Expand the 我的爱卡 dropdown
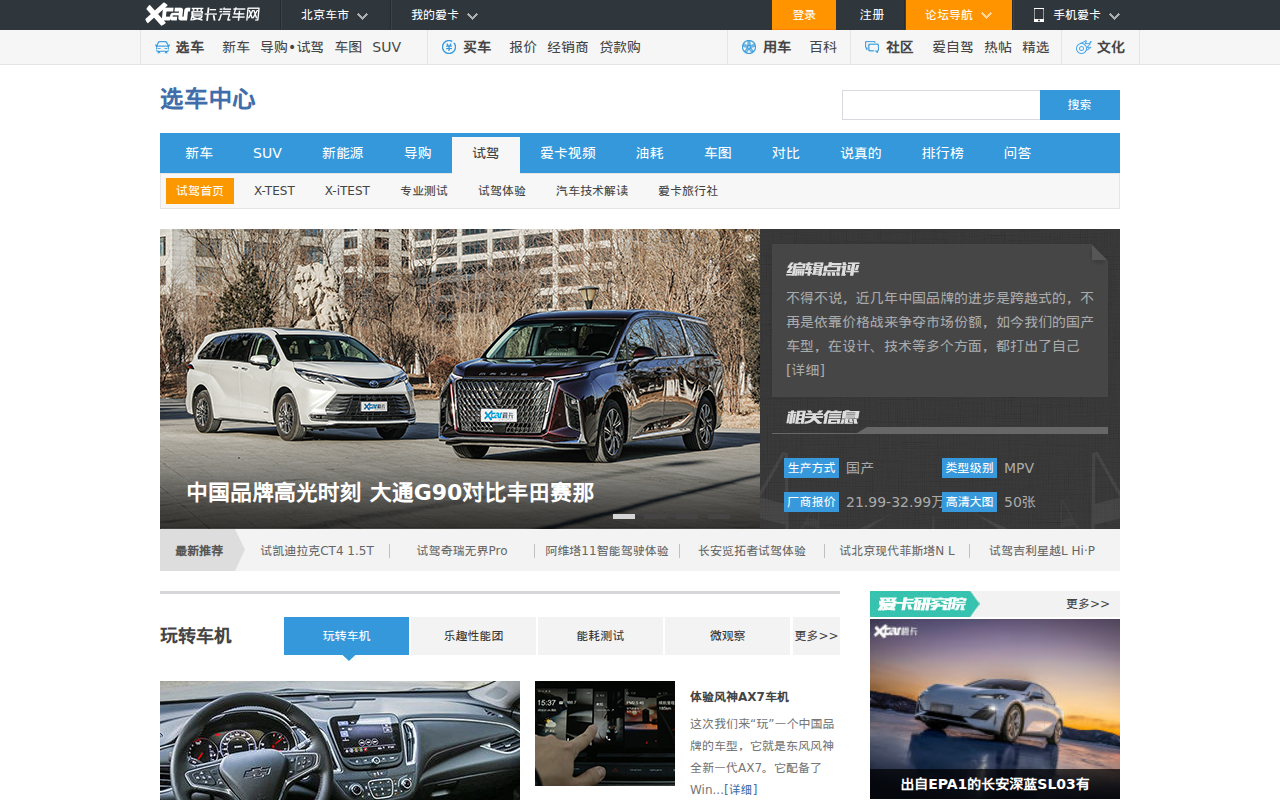This screenshot has height=800, width=1280. [445, 15]
